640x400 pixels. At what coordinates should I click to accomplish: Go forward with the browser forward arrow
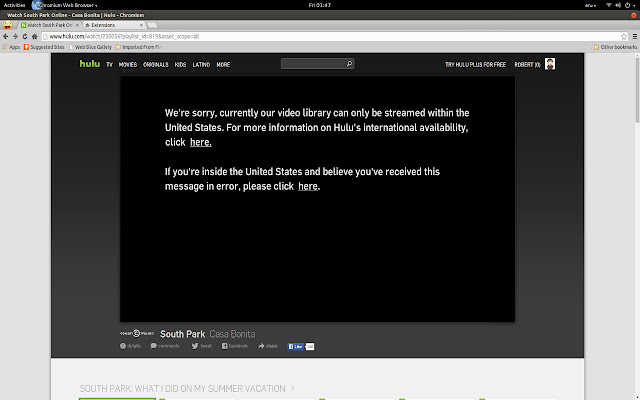(x=15, y=36)
